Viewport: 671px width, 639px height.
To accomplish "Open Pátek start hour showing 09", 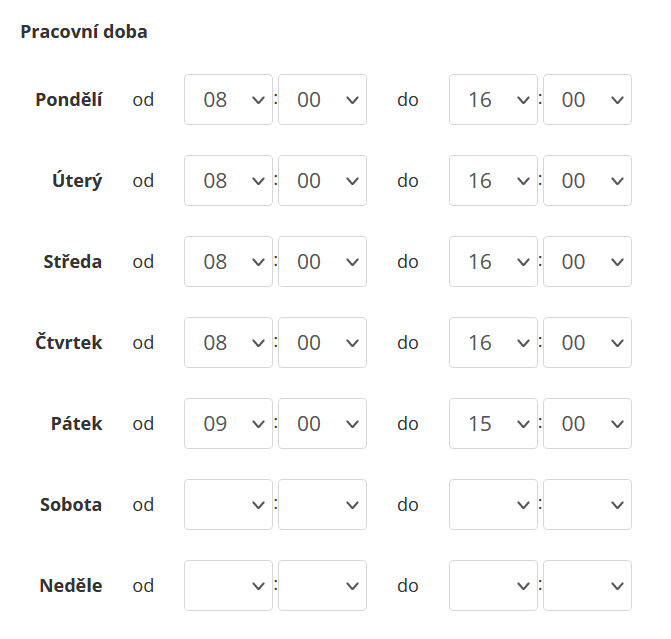I will click(x=228, y=424).
